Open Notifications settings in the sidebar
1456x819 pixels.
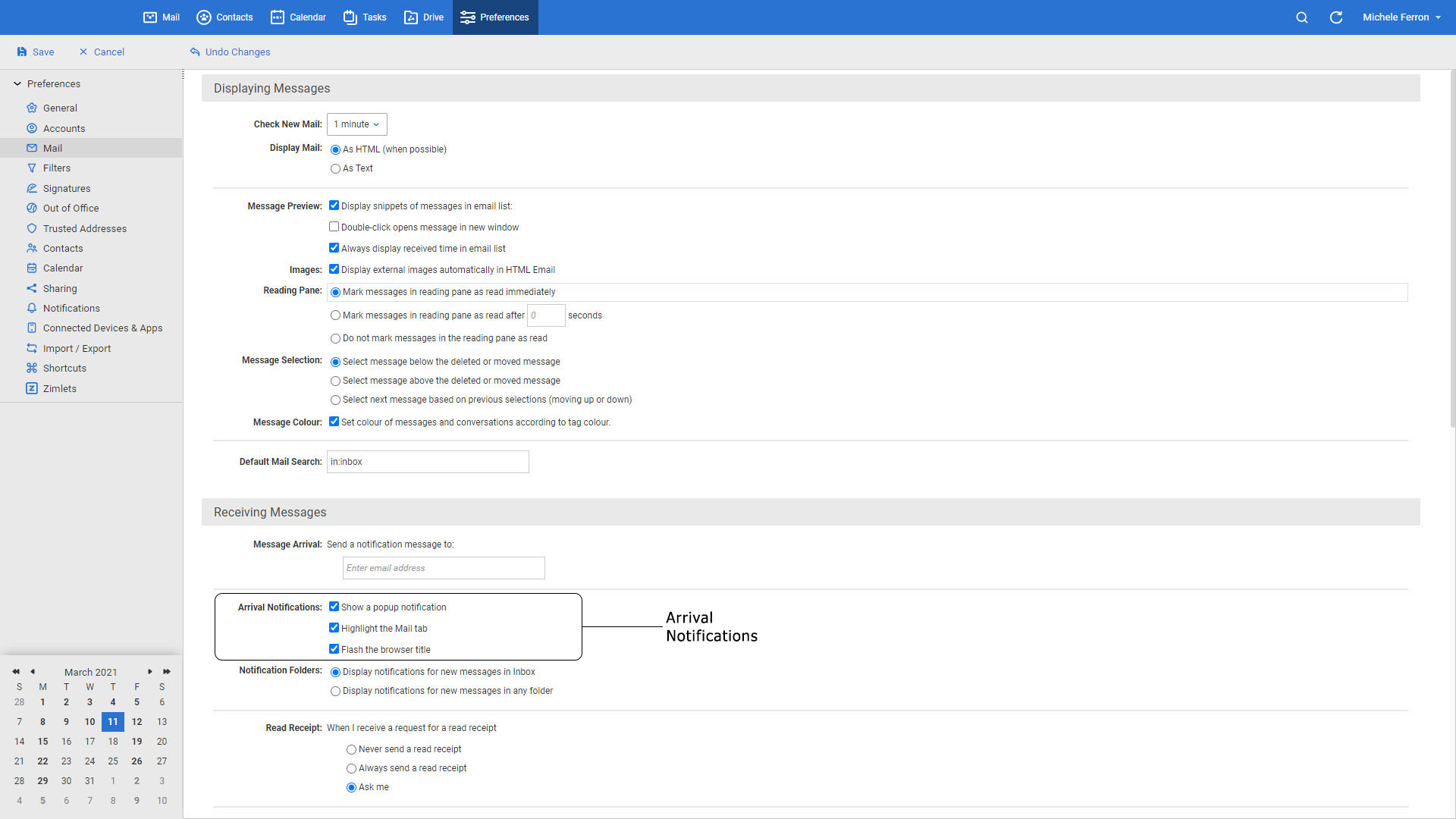71,308
